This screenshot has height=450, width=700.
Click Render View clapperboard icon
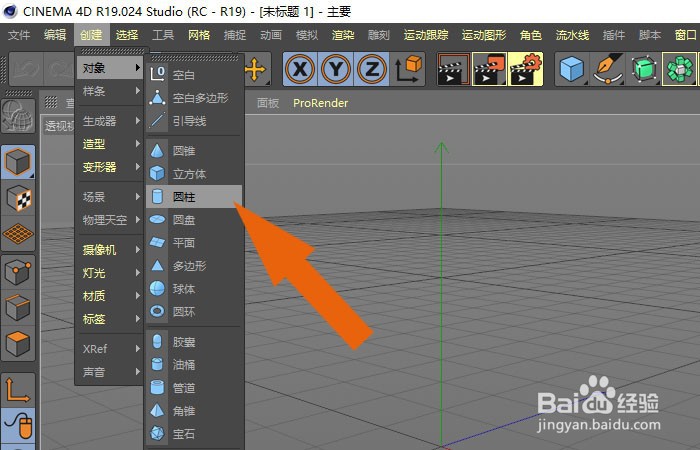click(454, 69)
